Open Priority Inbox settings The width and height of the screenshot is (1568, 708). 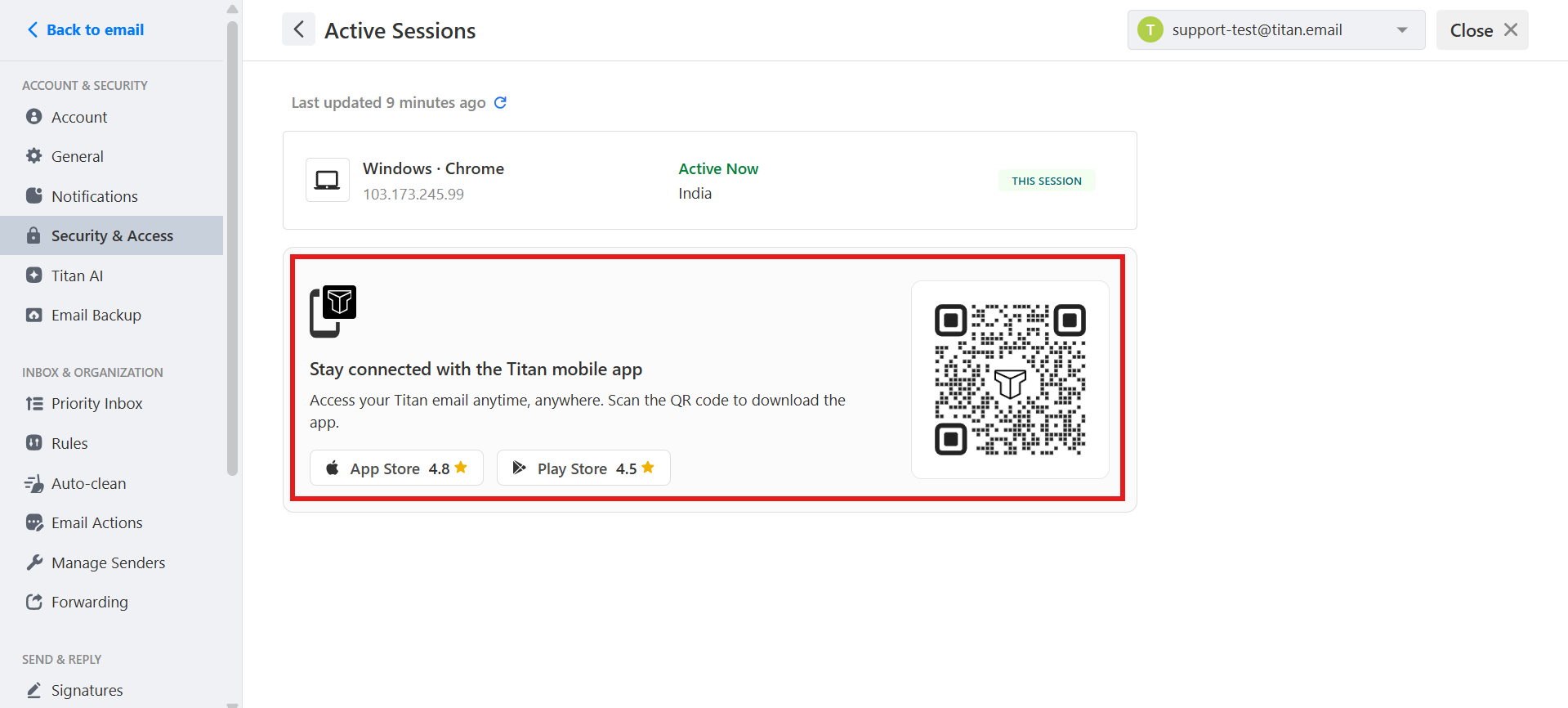[112, 403]
